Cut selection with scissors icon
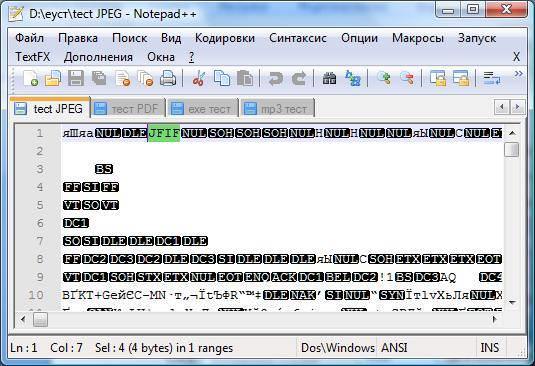This screenshot has width=535, height=366. (x=199, y=78)
